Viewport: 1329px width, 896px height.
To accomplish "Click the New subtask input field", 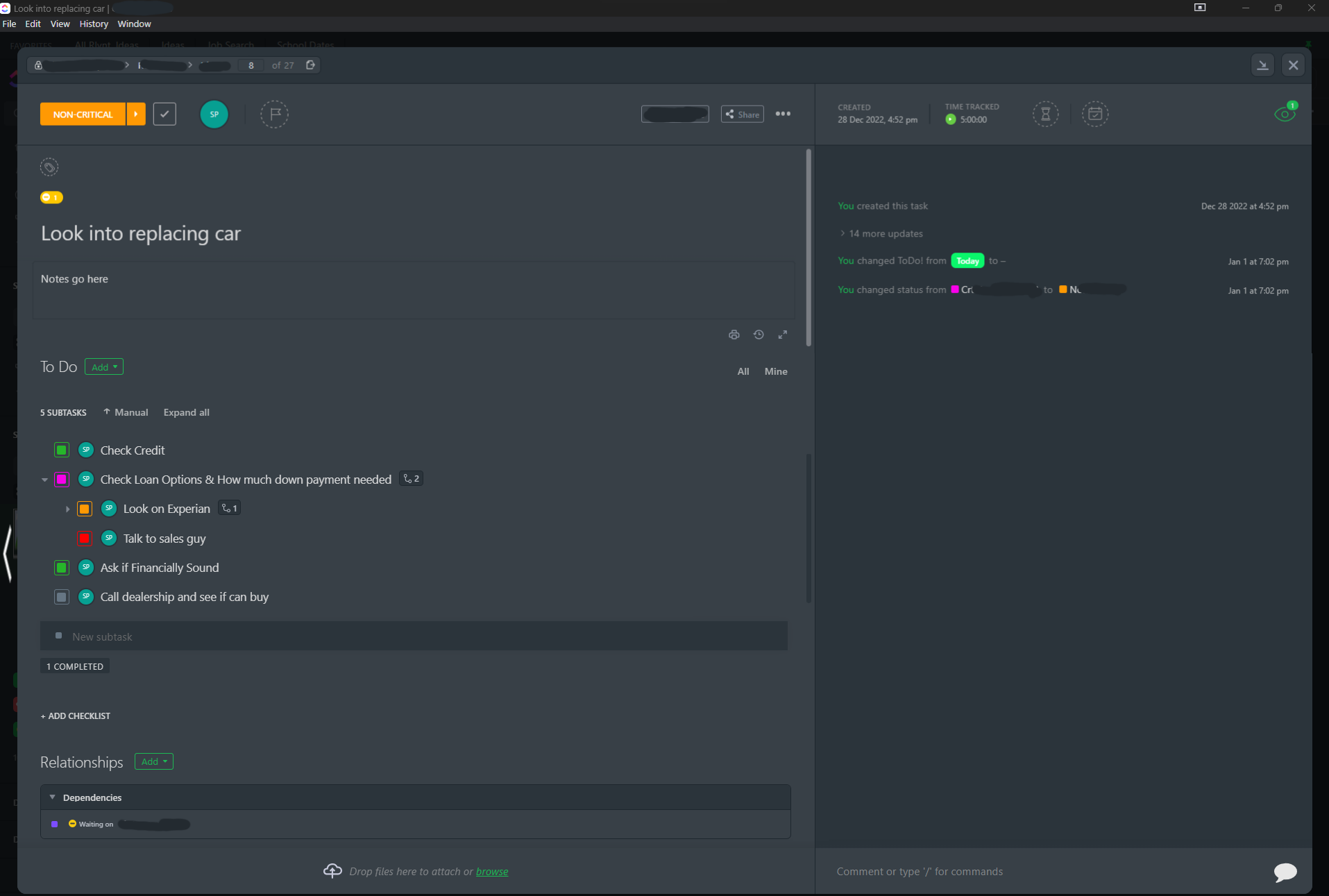I will (416, 636).
